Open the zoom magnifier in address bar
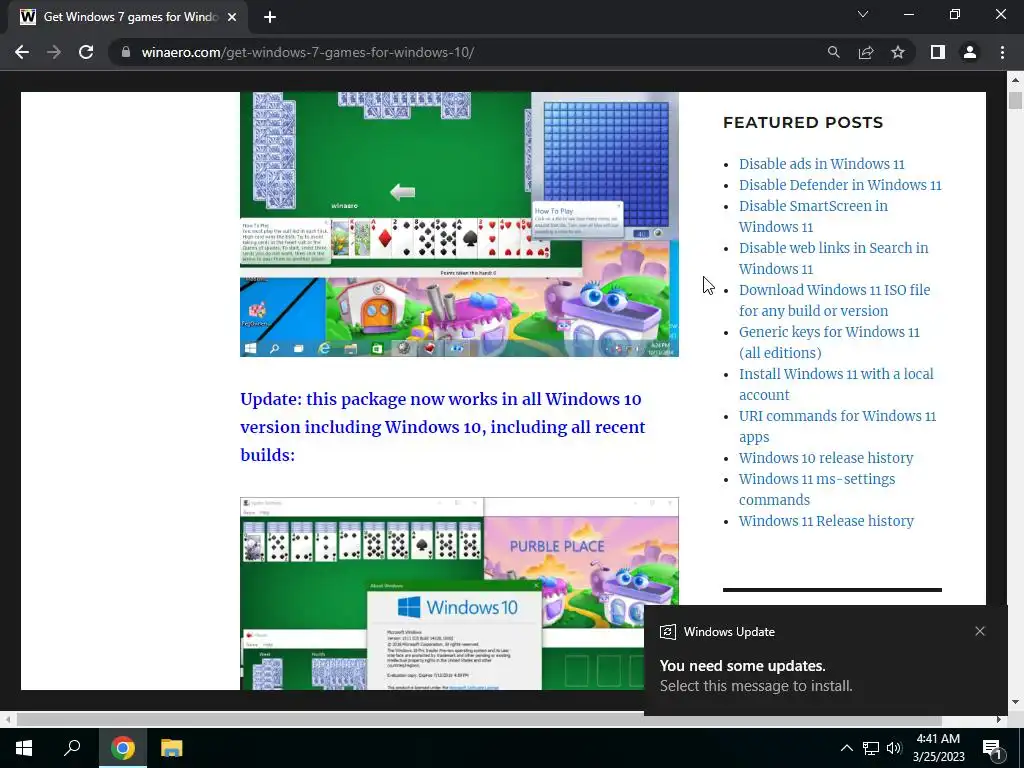This screenshot has height=768, width=1024. point(833,52)
